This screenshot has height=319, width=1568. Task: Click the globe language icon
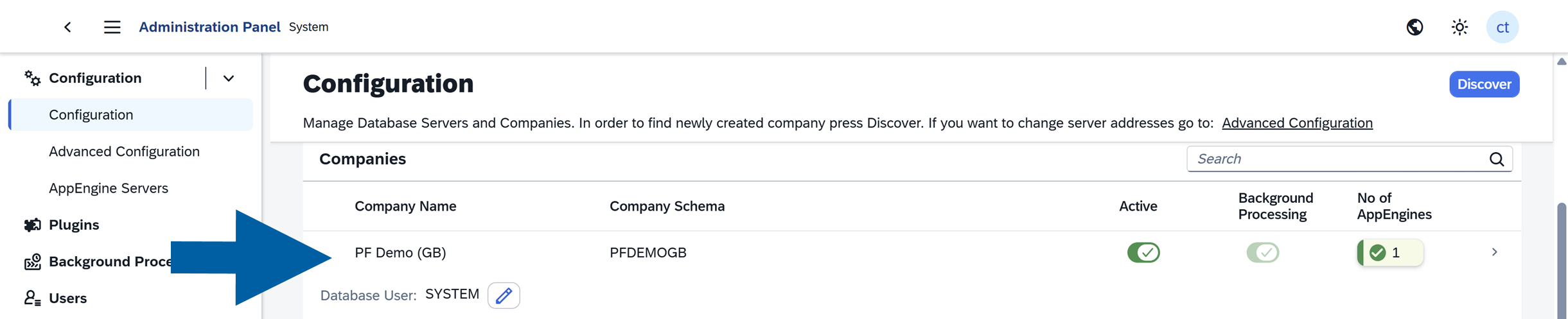(x=1414, y=27)
